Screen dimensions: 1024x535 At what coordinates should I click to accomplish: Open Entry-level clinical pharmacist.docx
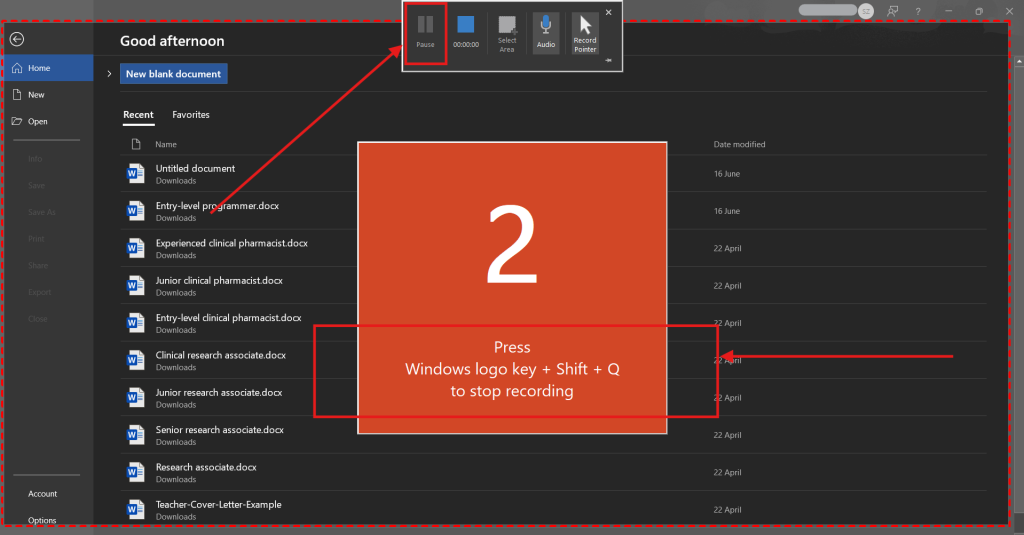228,317
